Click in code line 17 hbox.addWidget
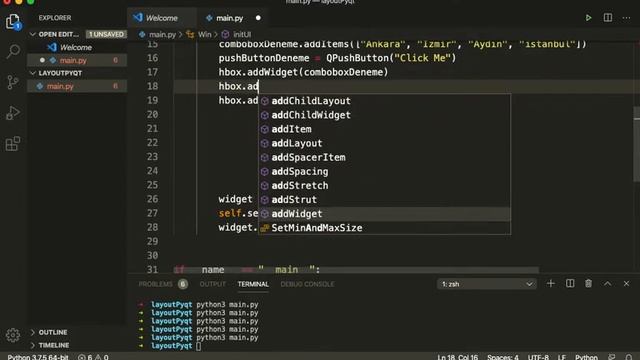The width and height of the screenshot is (640, 360). [303, 72]
